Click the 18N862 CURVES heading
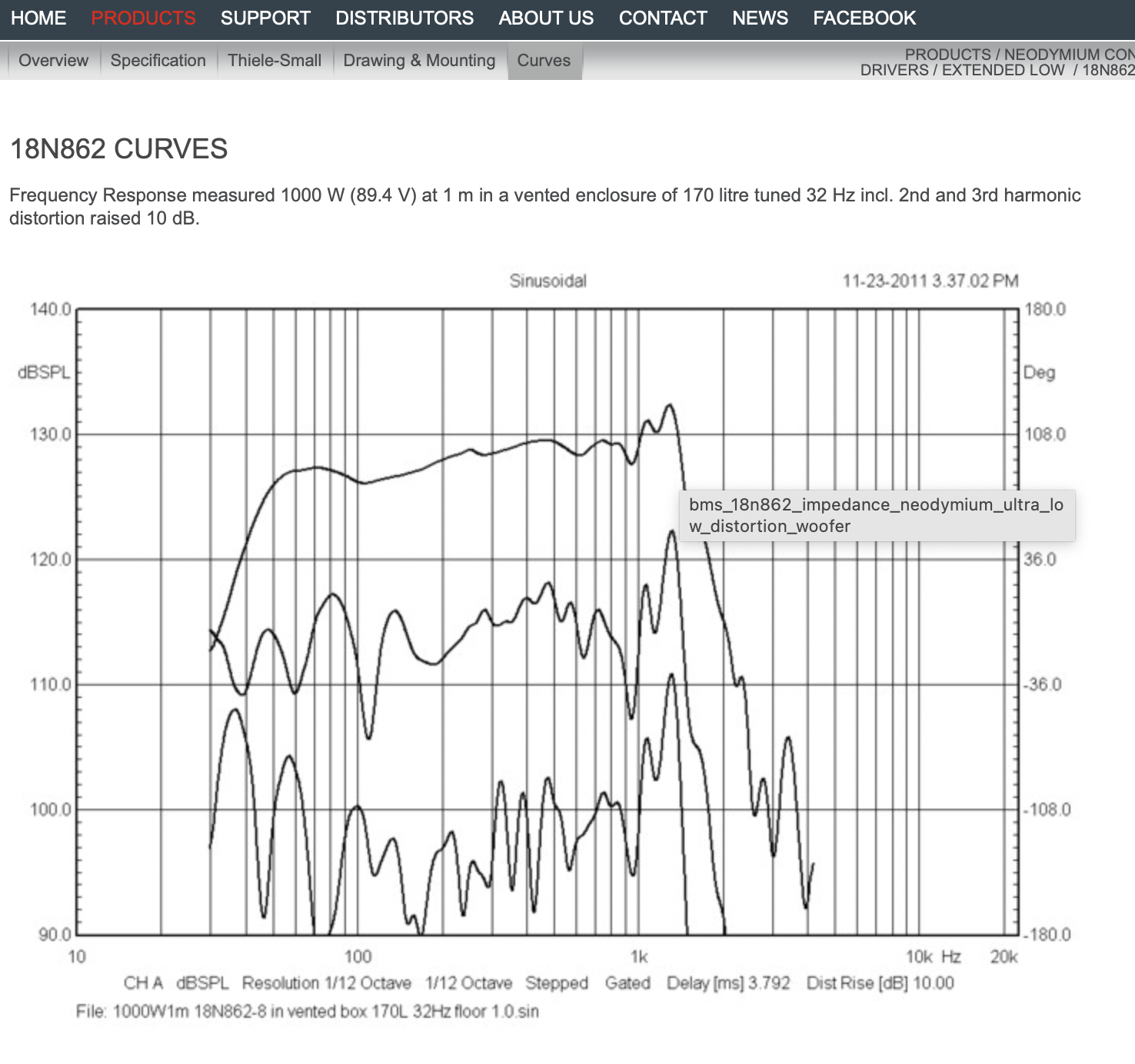 point(118,148)
